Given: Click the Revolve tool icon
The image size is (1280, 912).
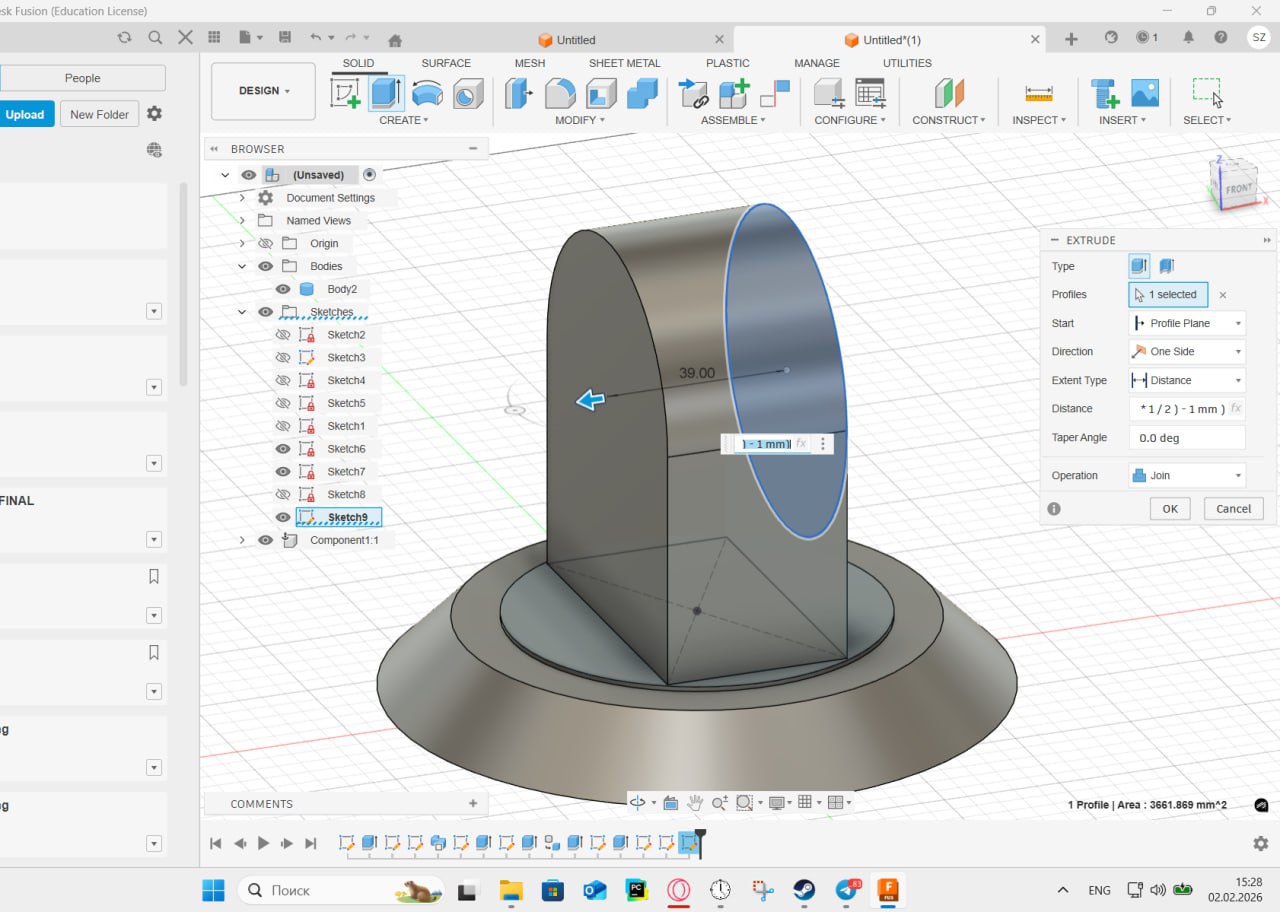Looking at the screenshot, I should (x=427, y=93).
